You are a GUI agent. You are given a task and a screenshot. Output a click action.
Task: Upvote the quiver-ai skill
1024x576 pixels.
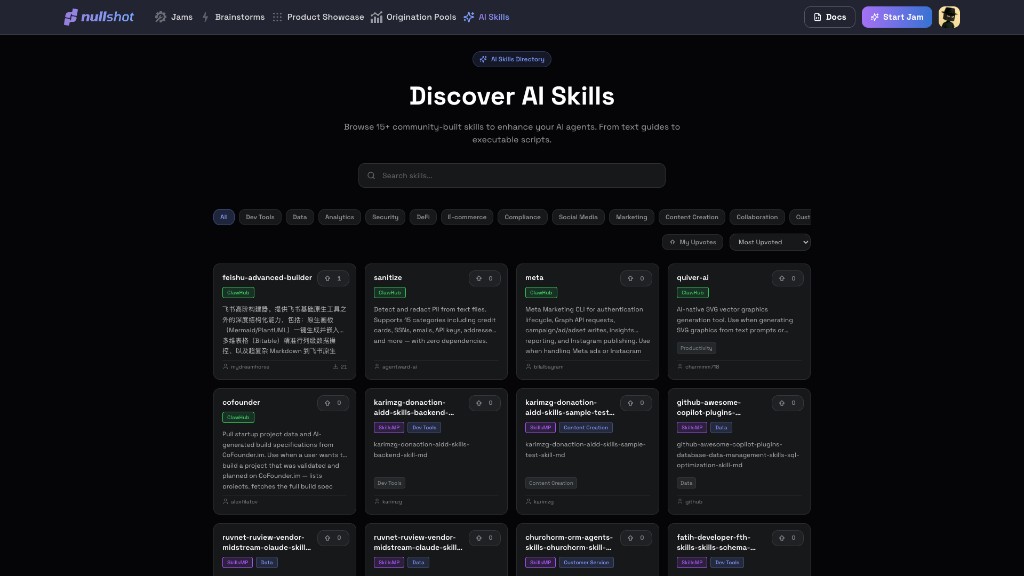[788, 278]
